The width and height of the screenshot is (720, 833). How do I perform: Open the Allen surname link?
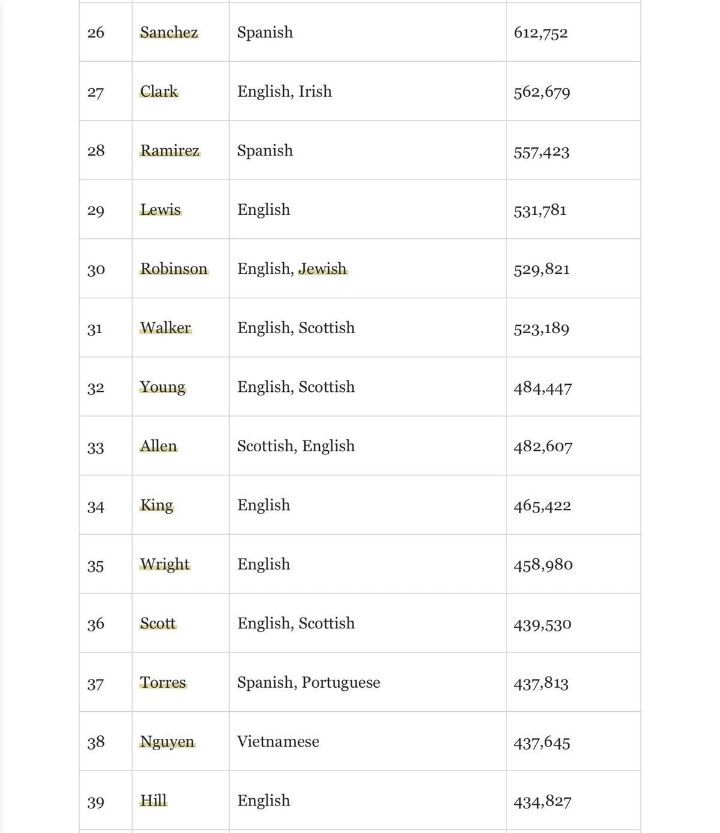158,446
